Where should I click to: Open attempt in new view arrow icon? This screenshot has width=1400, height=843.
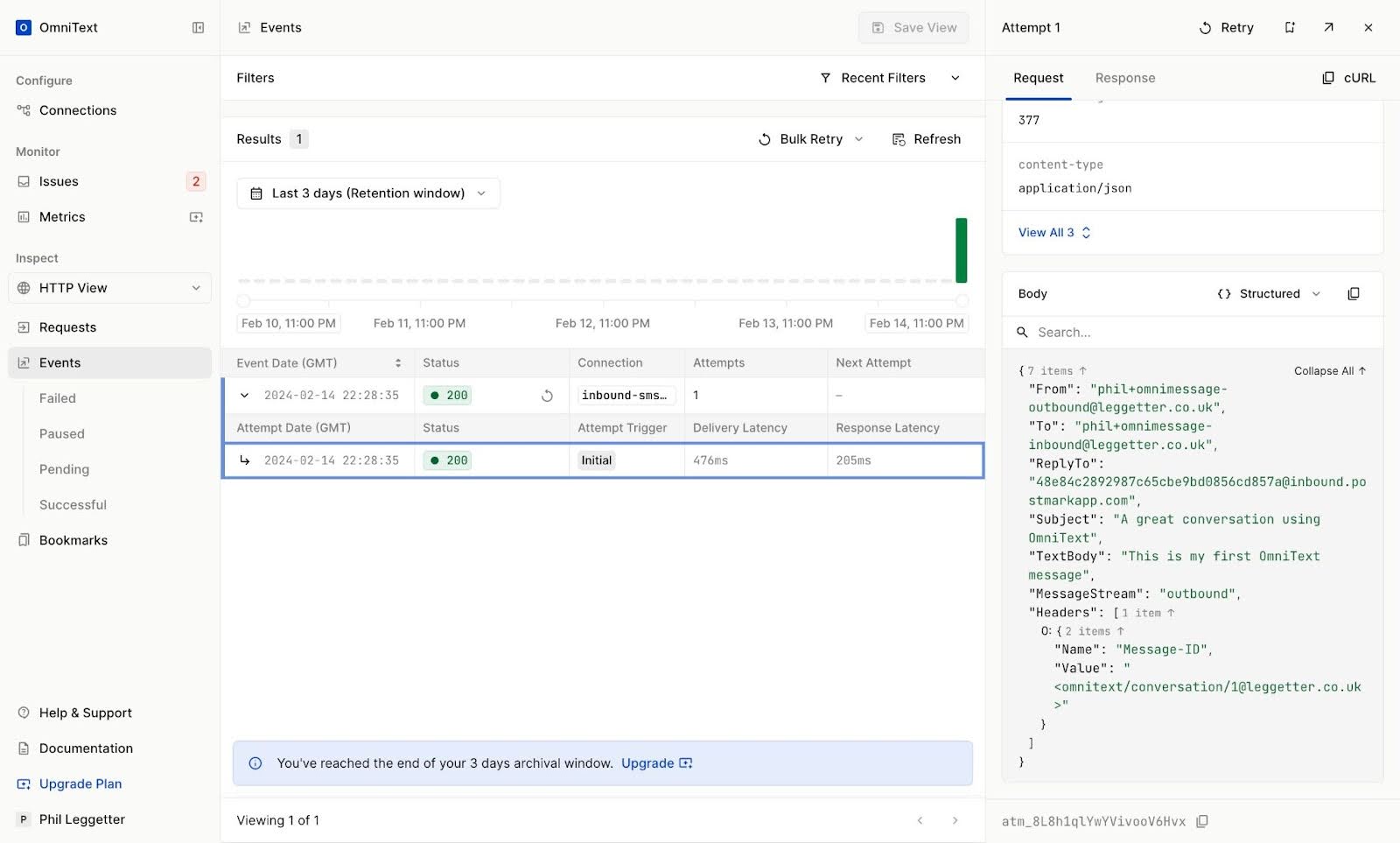(1328, 28)
